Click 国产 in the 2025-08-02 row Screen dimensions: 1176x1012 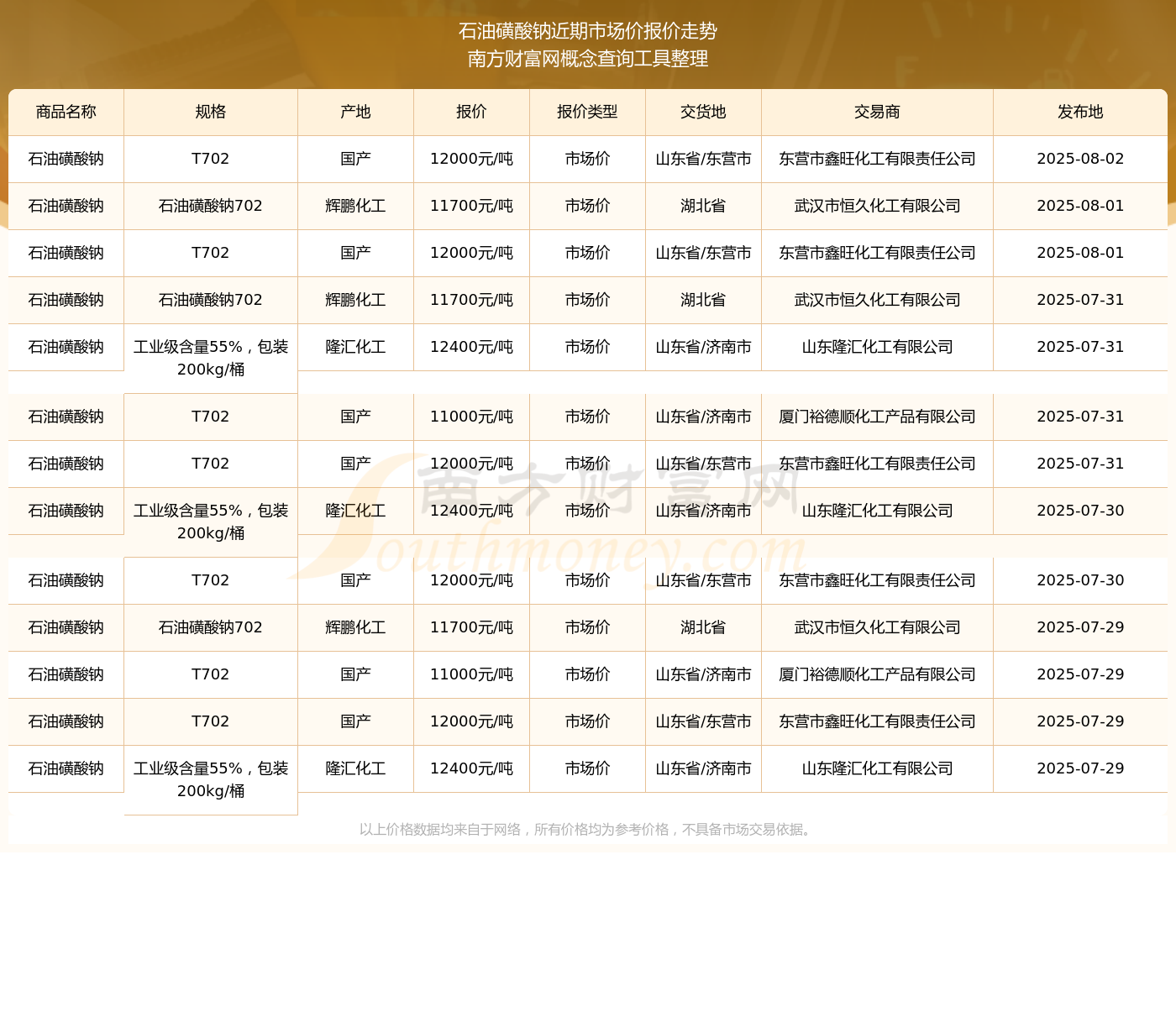point(355,159)
